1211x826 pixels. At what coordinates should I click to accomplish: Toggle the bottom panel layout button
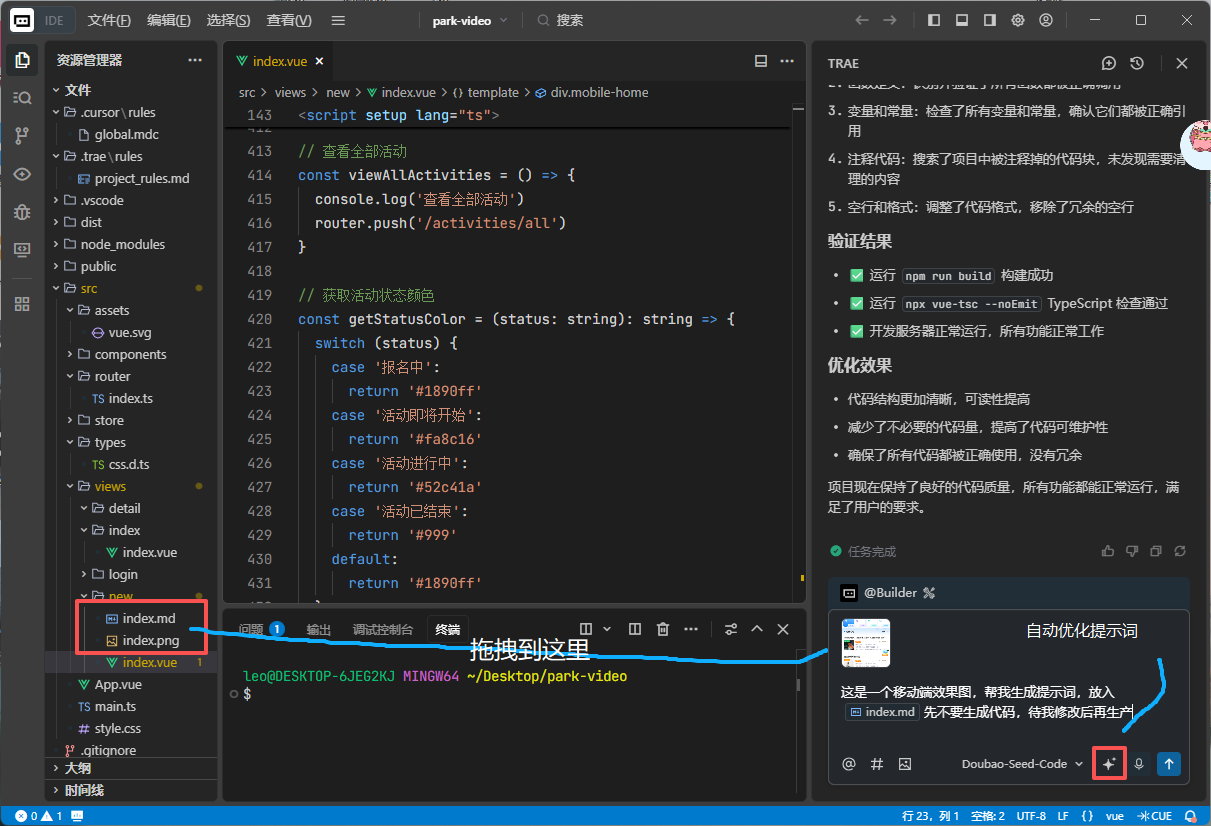pyautogui.click(x=962, y=20)
